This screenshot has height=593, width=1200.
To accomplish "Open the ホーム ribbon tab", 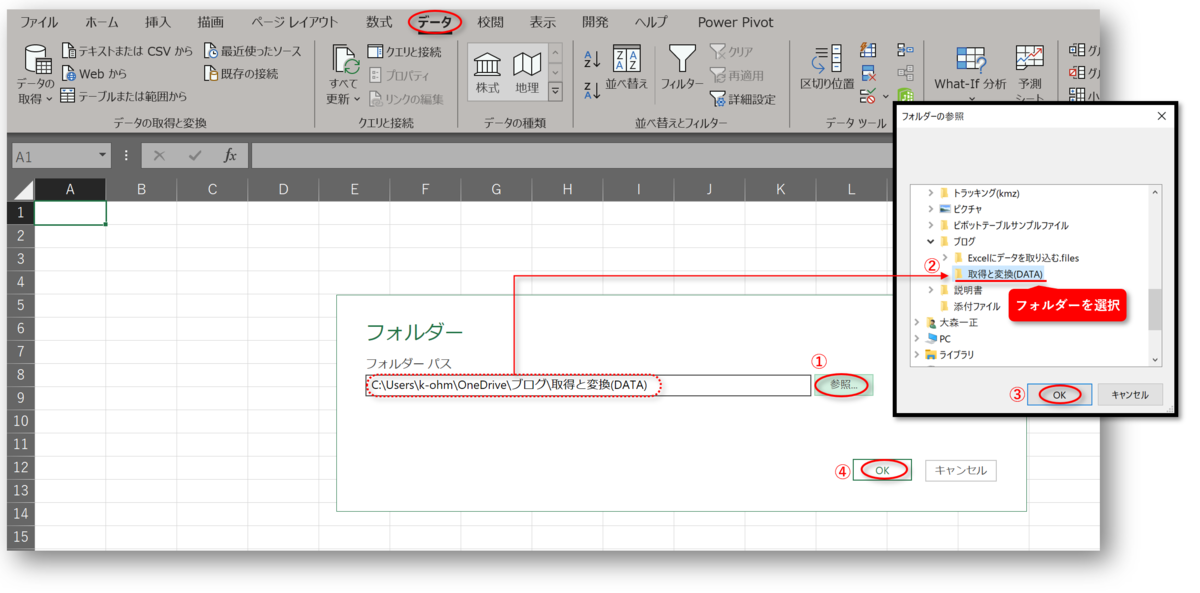I will (100, 21).
